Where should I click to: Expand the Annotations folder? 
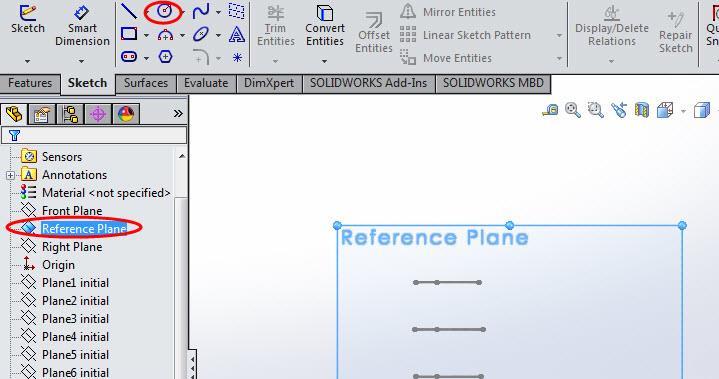tap(10, 175)
